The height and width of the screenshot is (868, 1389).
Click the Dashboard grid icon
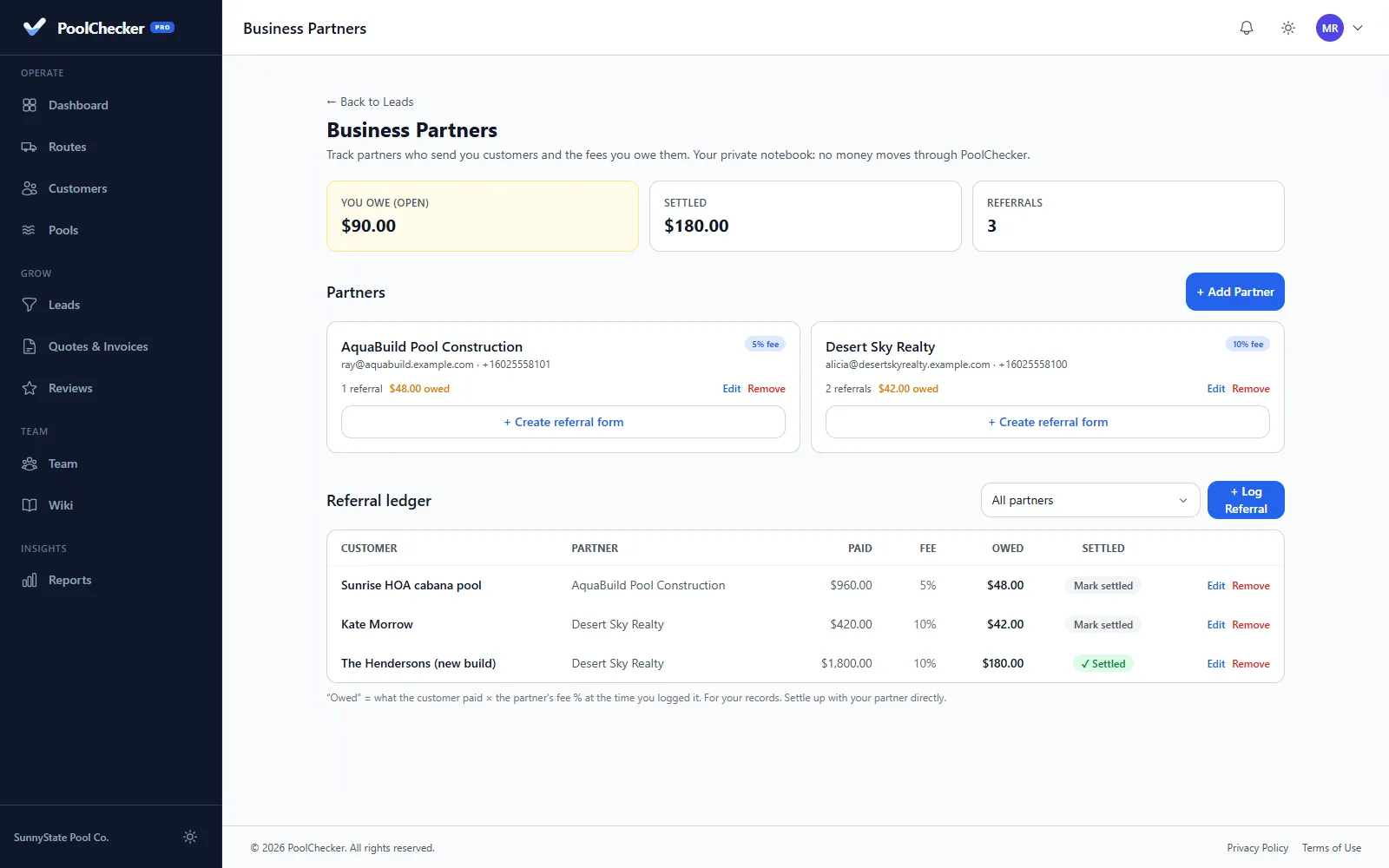coord(30,105)
